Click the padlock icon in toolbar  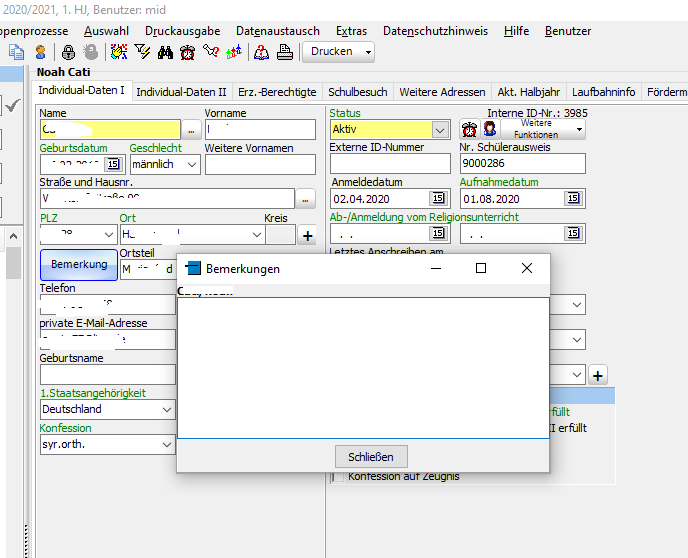(x=69, y=52)
